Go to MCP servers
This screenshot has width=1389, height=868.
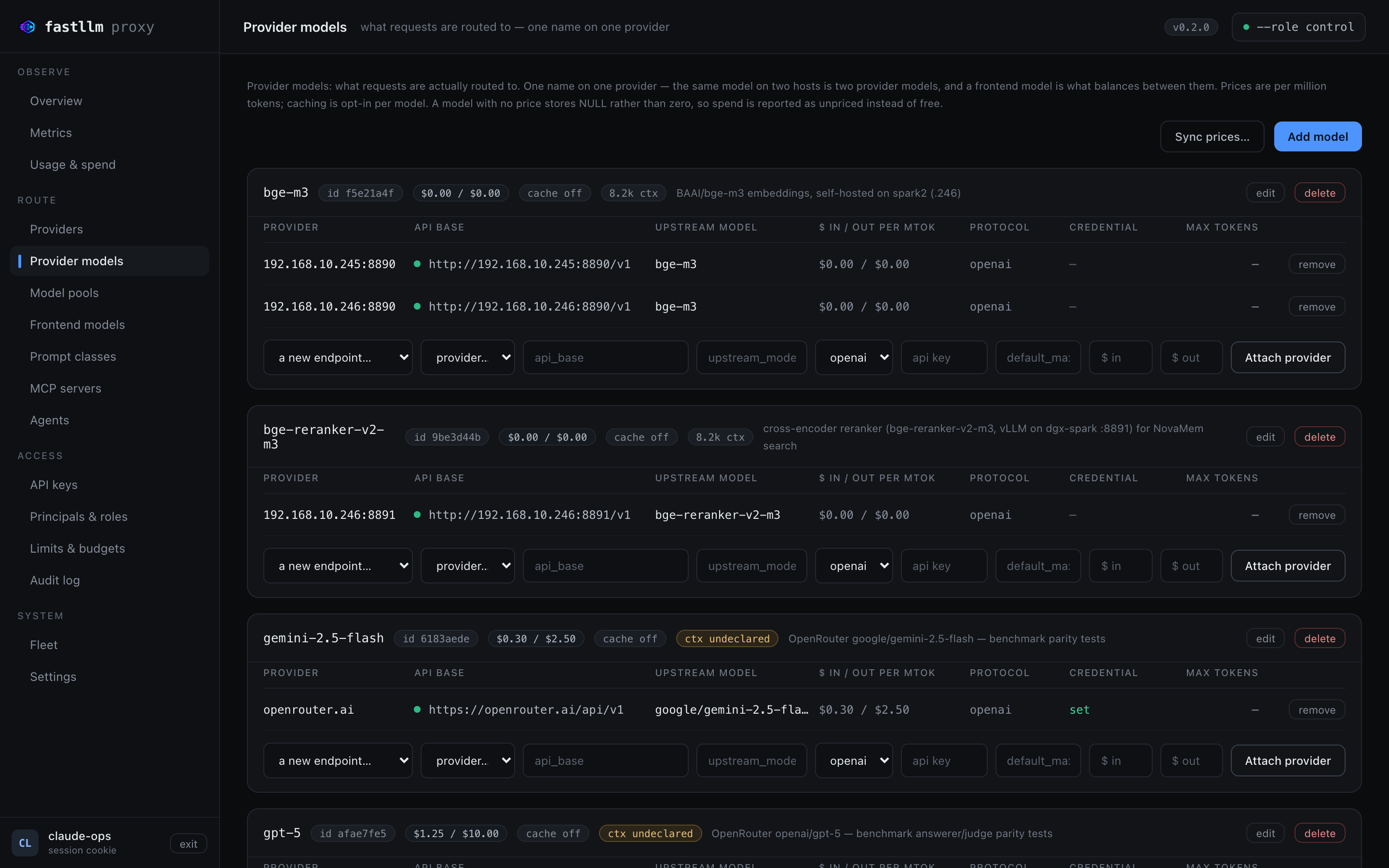109,389
